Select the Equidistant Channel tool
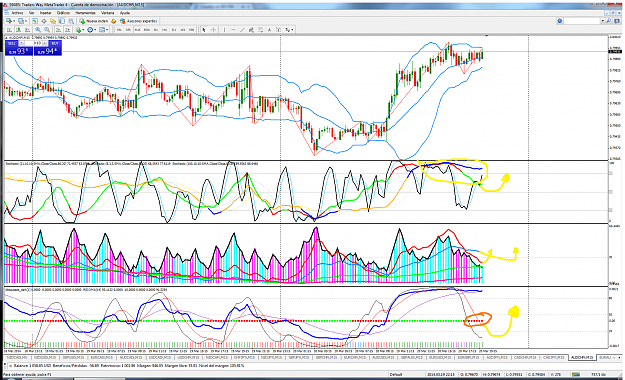Viewport: 625px width, 380px height. pyautogui.click(x=251, y=30)
